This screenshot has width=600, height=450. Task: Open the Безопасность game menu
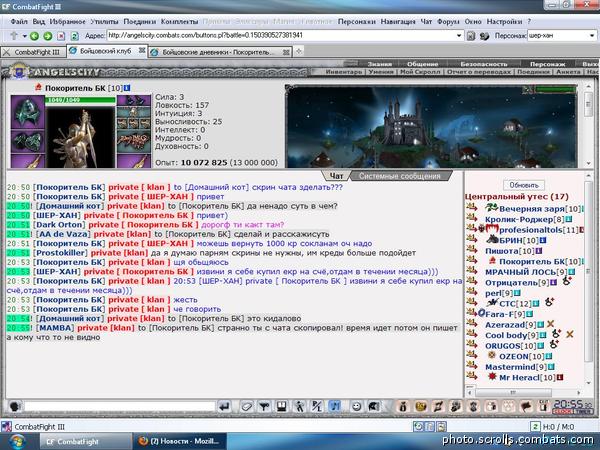pos(484,64)
